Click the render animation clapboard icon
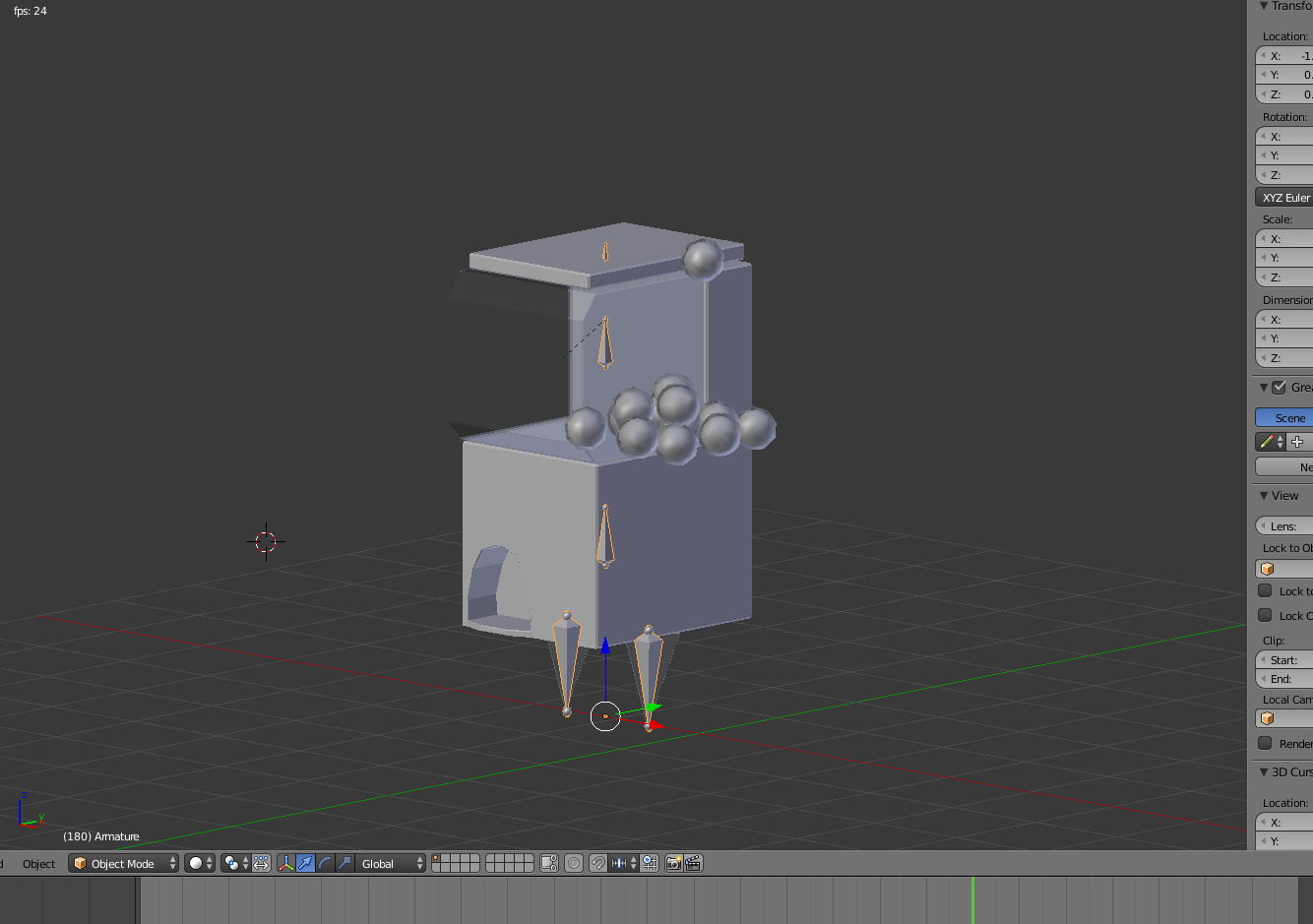1313x924 pixels. pyautogui.click(x=694, y=863)
